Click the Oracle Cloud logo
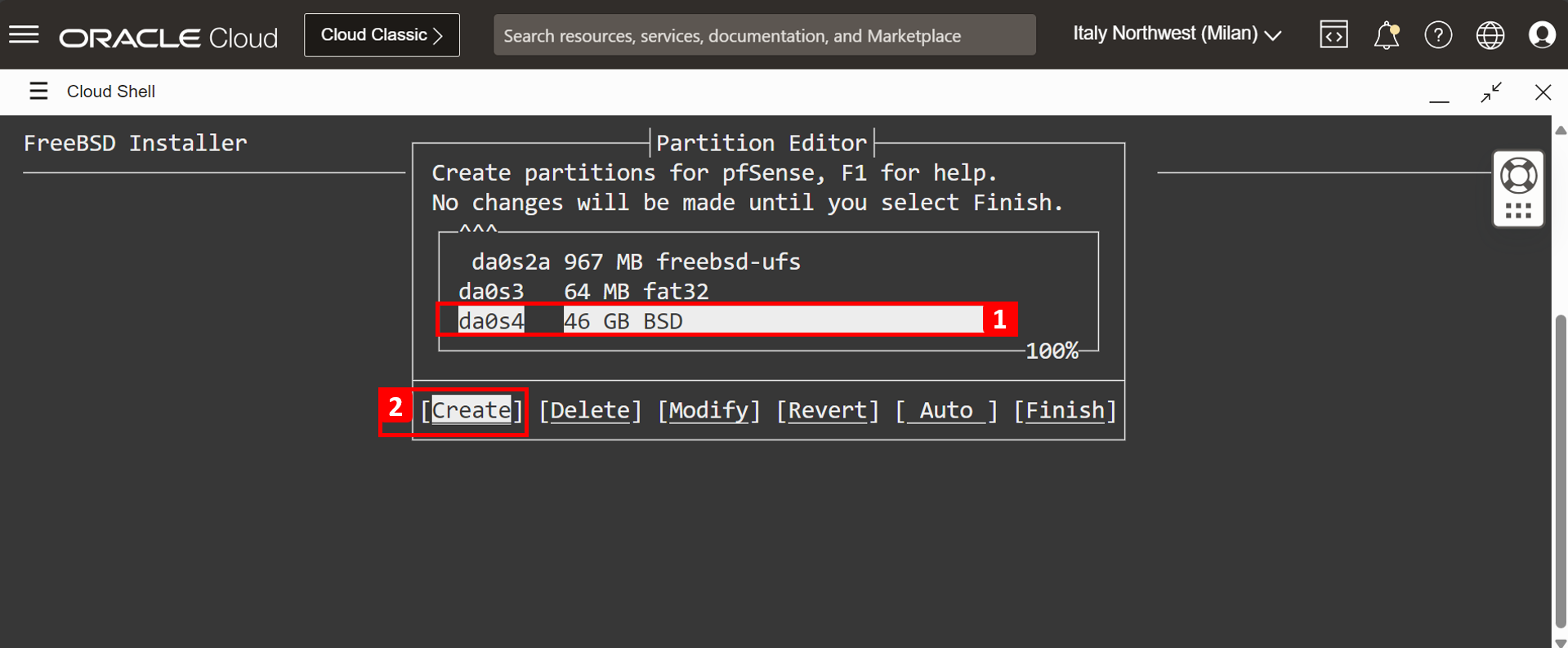 [168, 37]
